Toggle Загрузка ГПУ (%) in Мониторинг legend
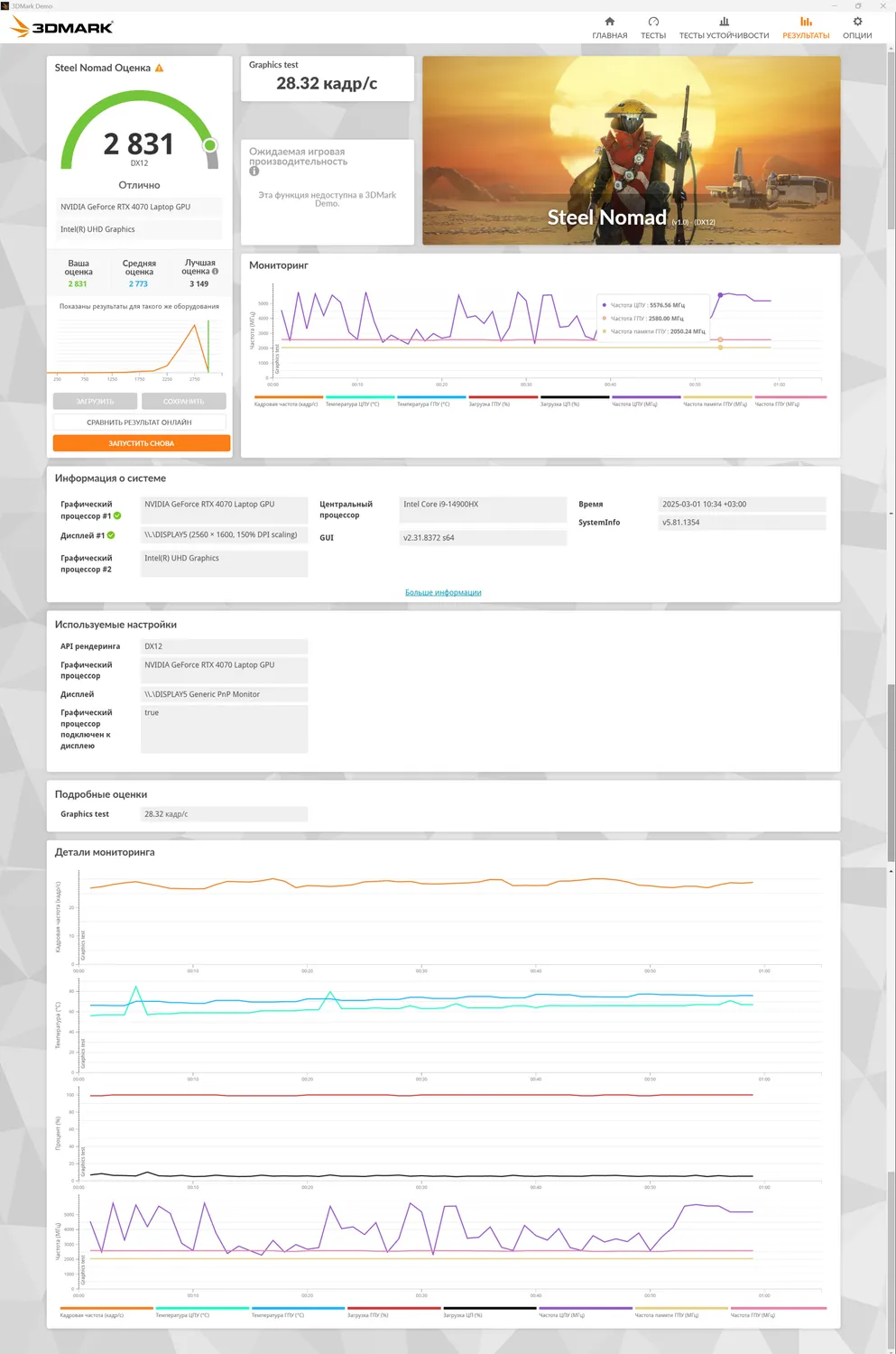 click(x=503, y=400)
